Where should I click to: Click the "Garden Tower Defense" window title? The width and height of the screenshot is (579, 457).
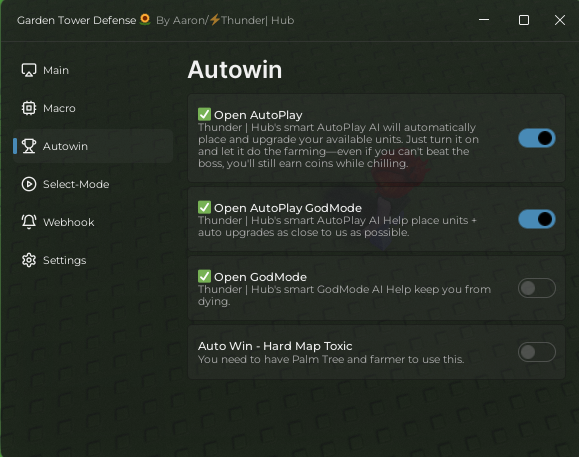76,20
